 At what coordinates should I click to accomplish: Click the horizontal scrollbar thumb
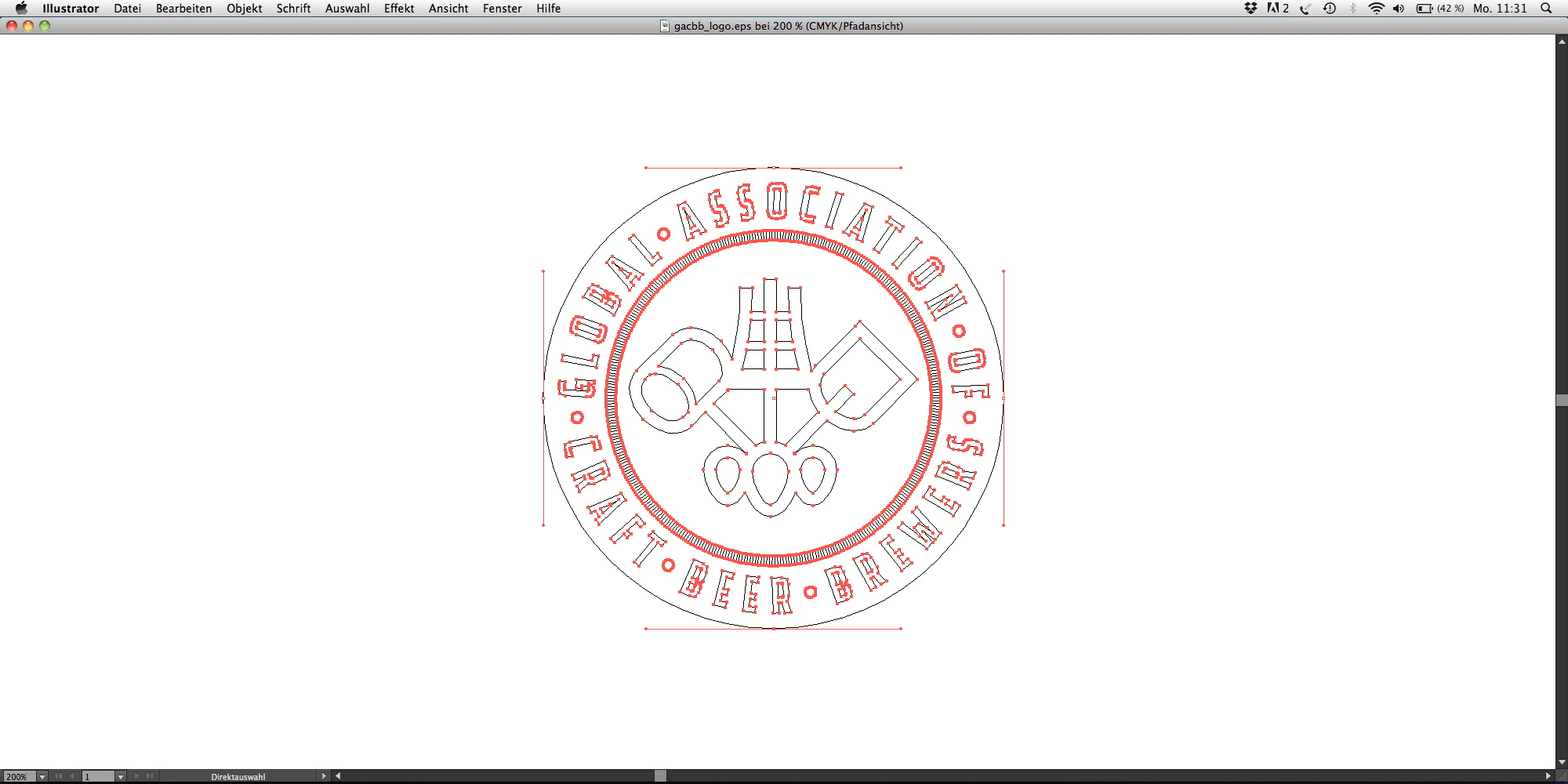pos(660,776)
